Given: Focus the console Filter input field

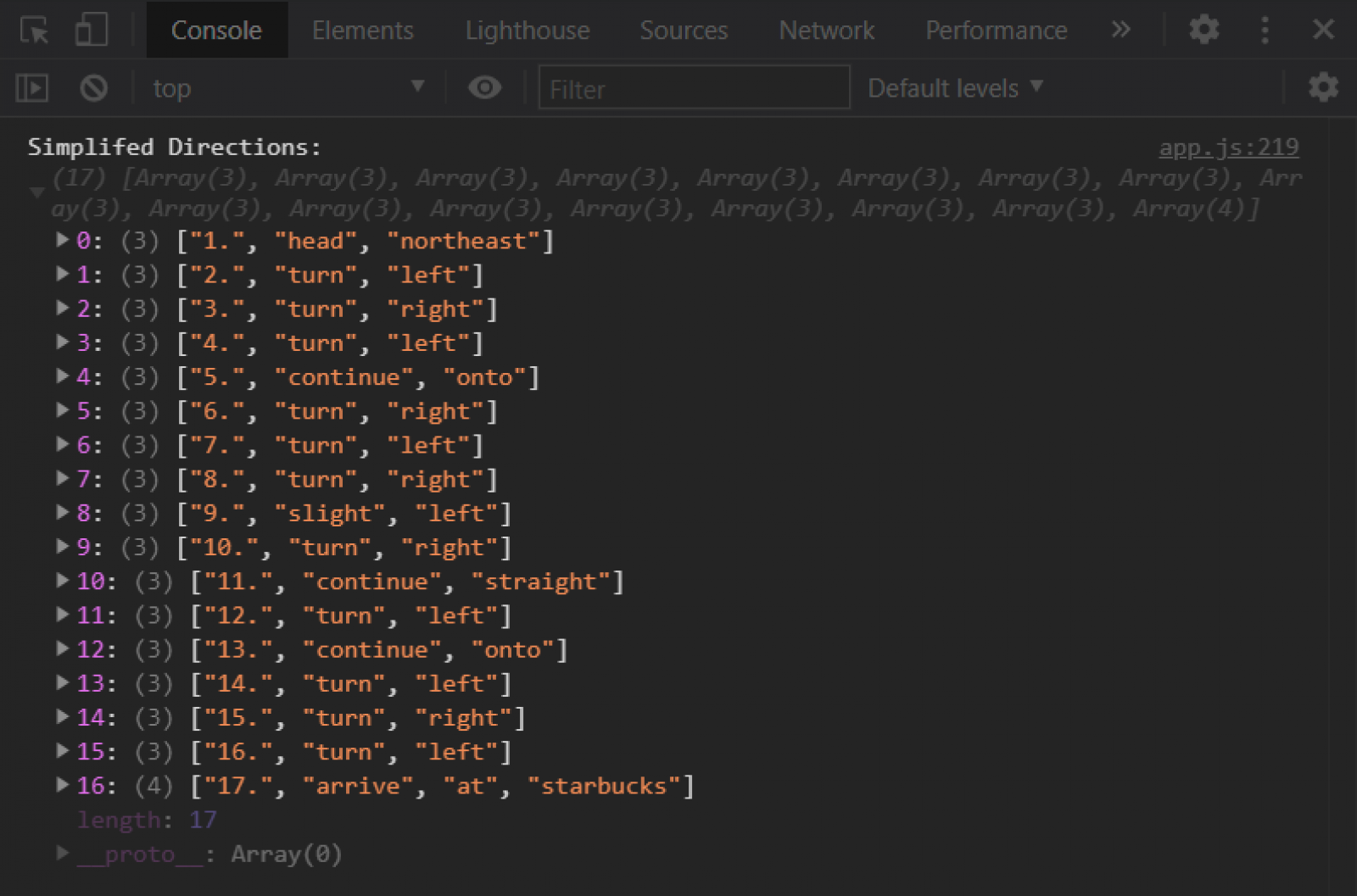Looking at the screenshot, I should click(x=694, y=88).
